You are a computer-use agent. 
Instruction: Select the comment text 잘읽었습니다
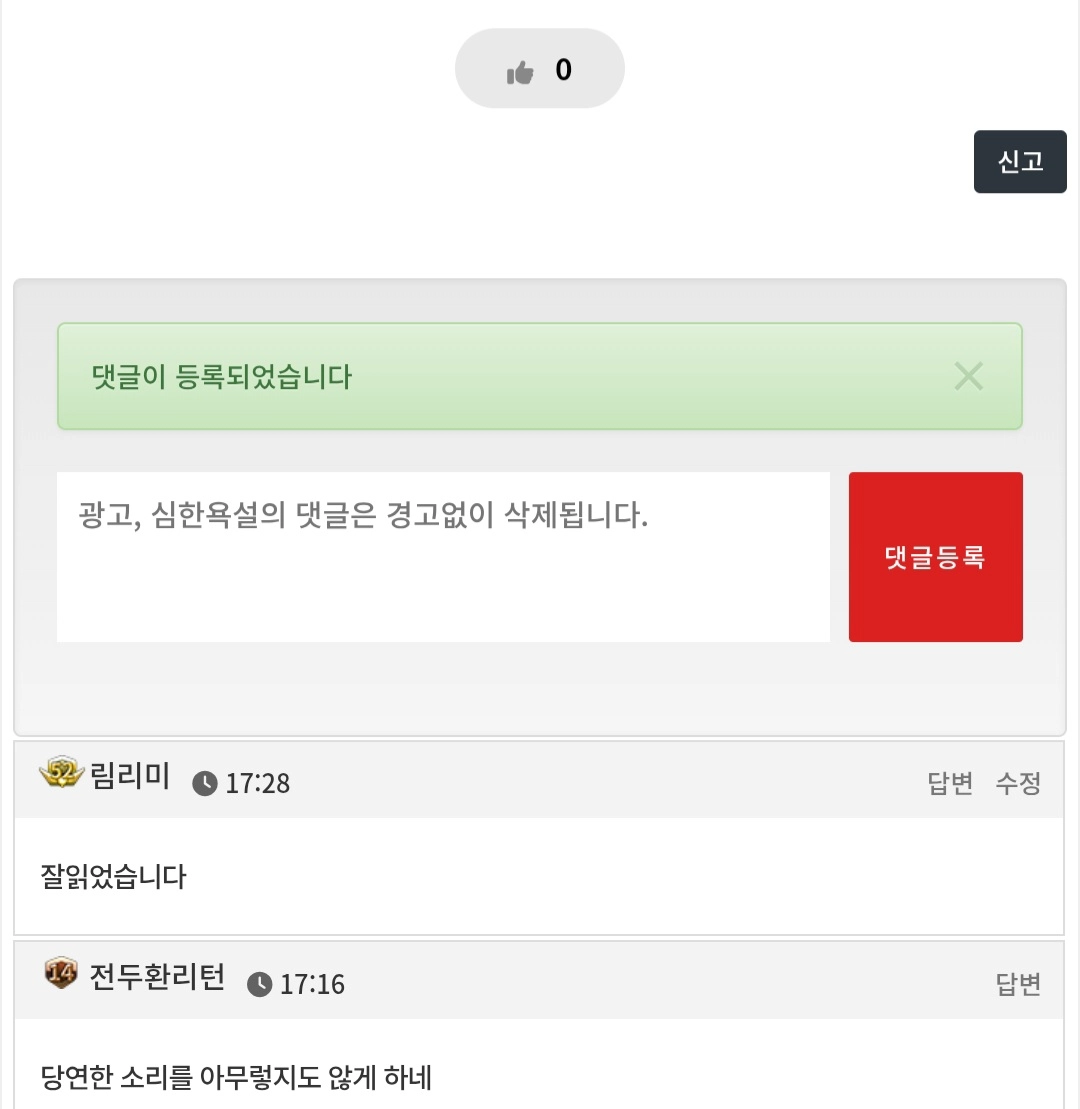(113, 878)
